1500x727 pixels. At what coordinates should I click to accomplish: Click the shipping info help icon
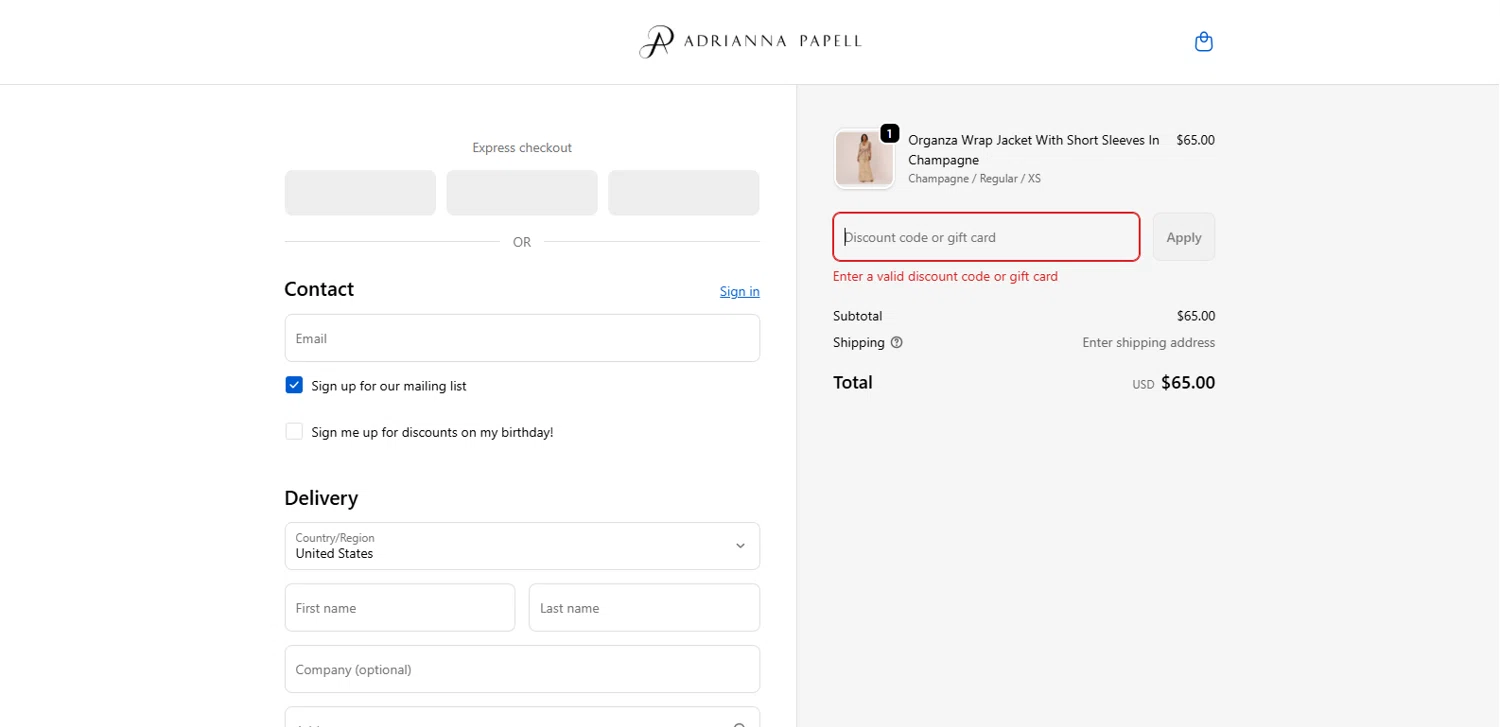[x=896, y=342]
